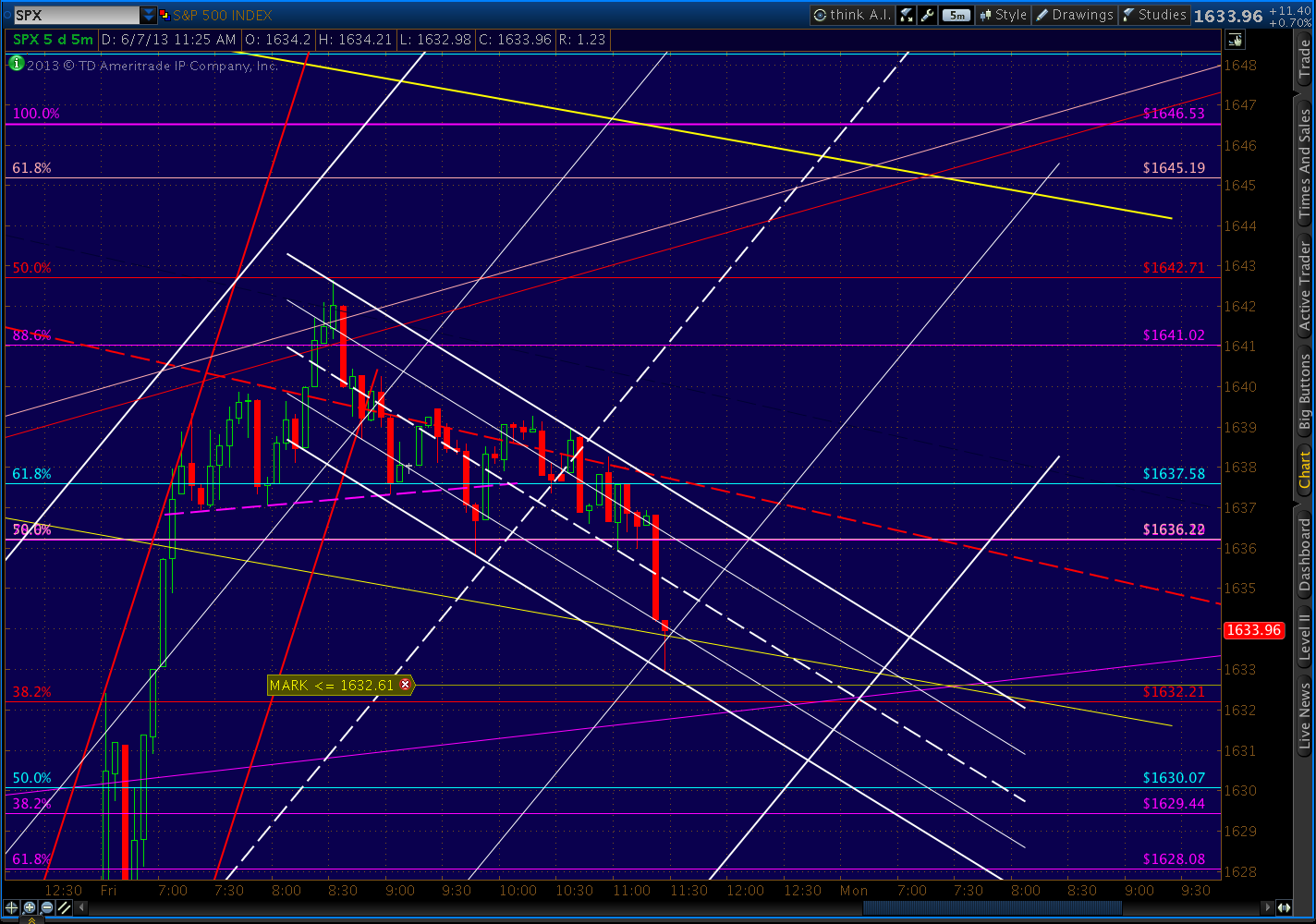Screen dimensions: 1316x924
Task: Click the R: 1.23 range readout
Action: (582, 40)
